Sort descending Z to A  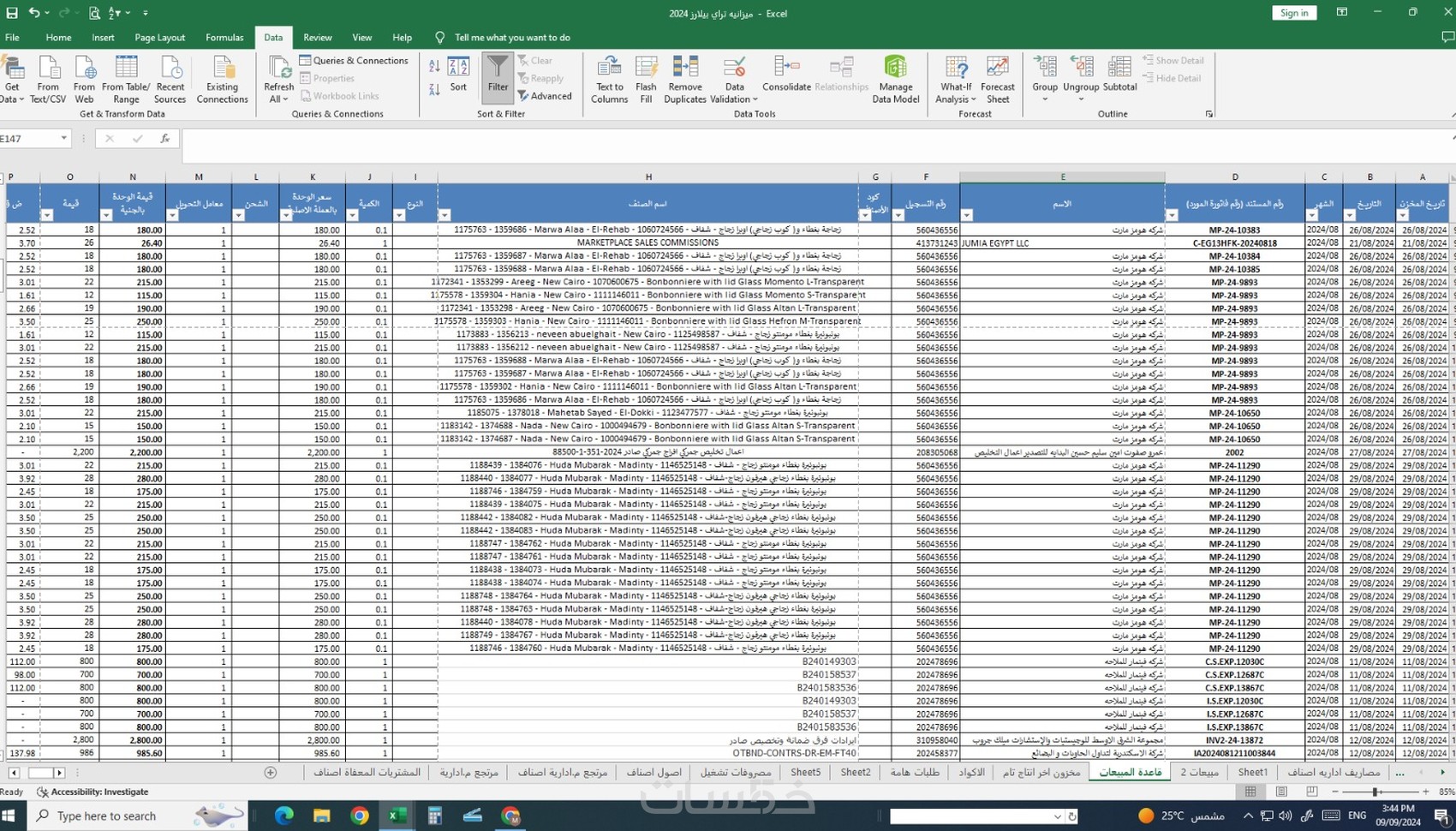point(434,88)
